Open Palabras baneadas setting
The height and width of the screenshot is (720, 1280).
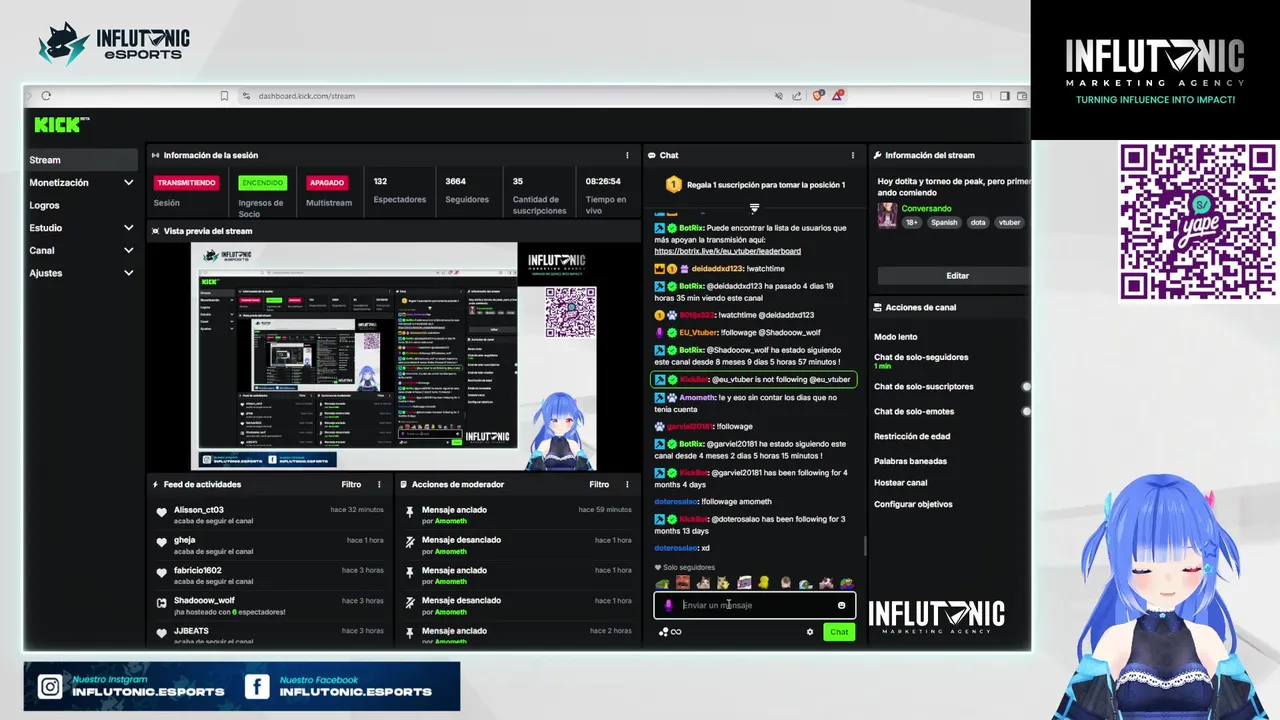(910, 461)
